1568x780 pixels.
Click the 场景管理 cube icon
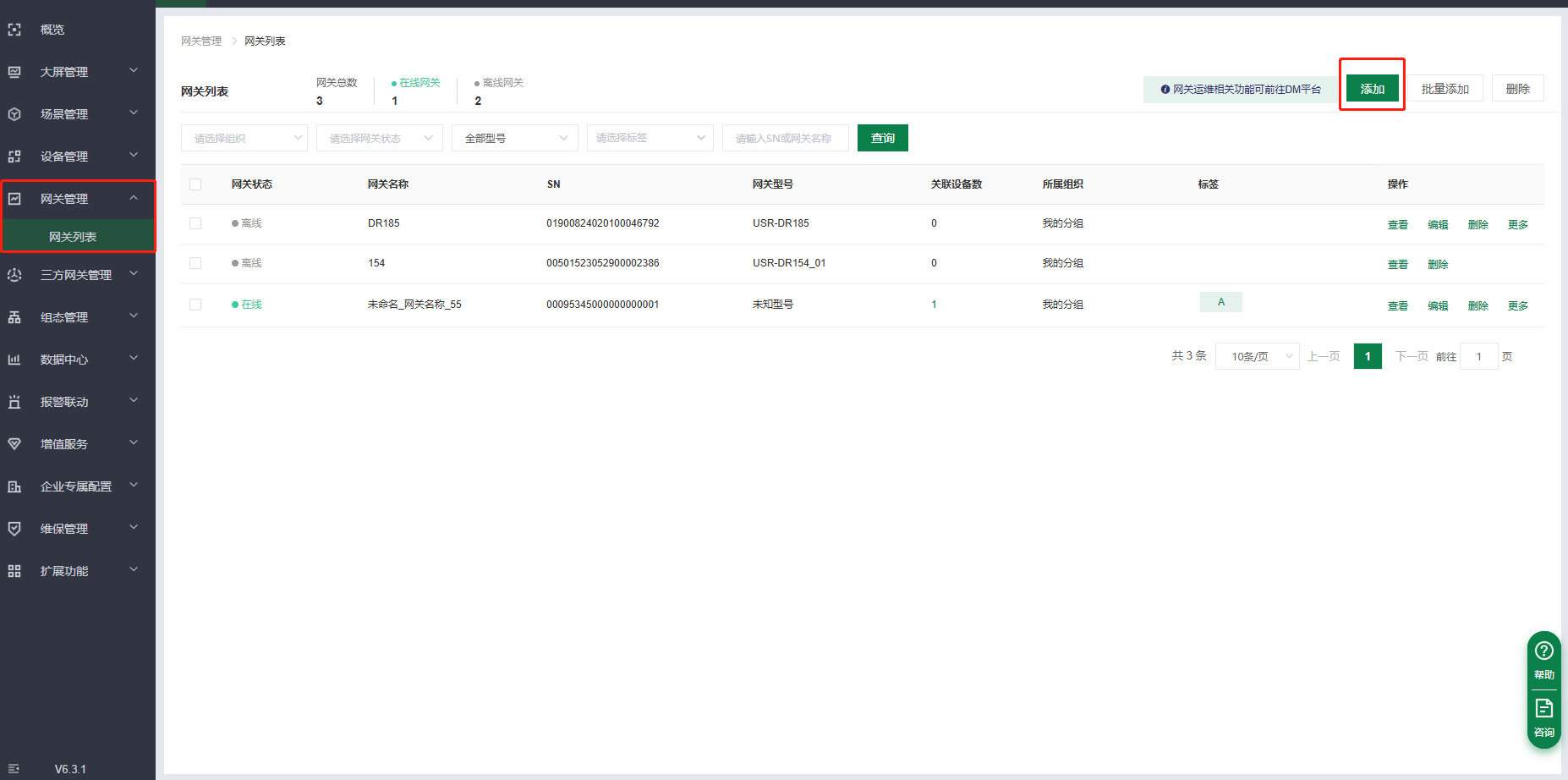[14, 114]
